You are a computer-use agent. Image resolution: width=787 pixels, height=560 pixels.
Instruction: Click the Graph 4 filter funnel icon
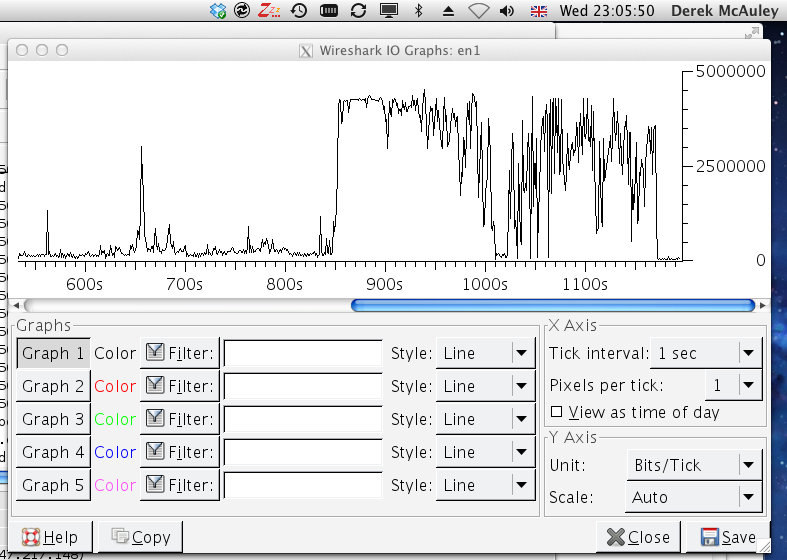pyautogui.click(x=155, y=451)
